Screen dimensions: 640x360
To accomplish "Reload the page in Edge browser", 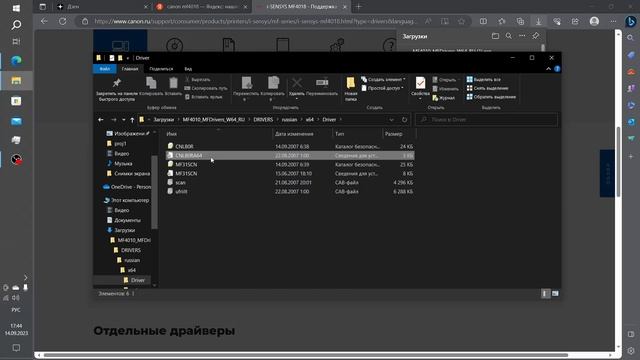I will 62,21.
